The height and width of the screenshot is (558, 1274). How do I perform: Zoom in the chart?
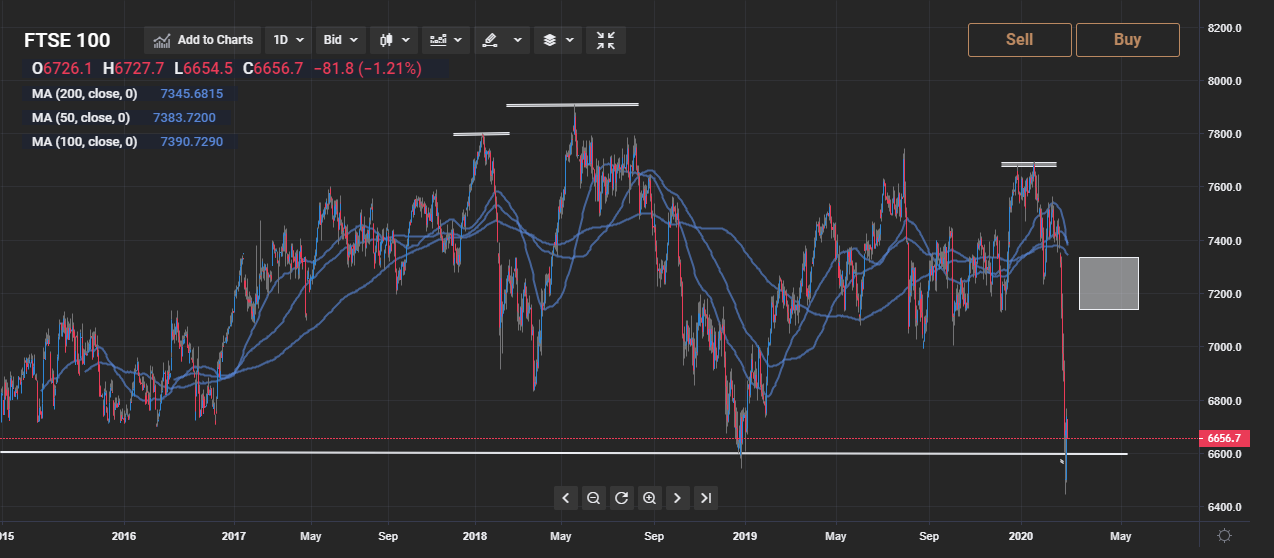649,498
